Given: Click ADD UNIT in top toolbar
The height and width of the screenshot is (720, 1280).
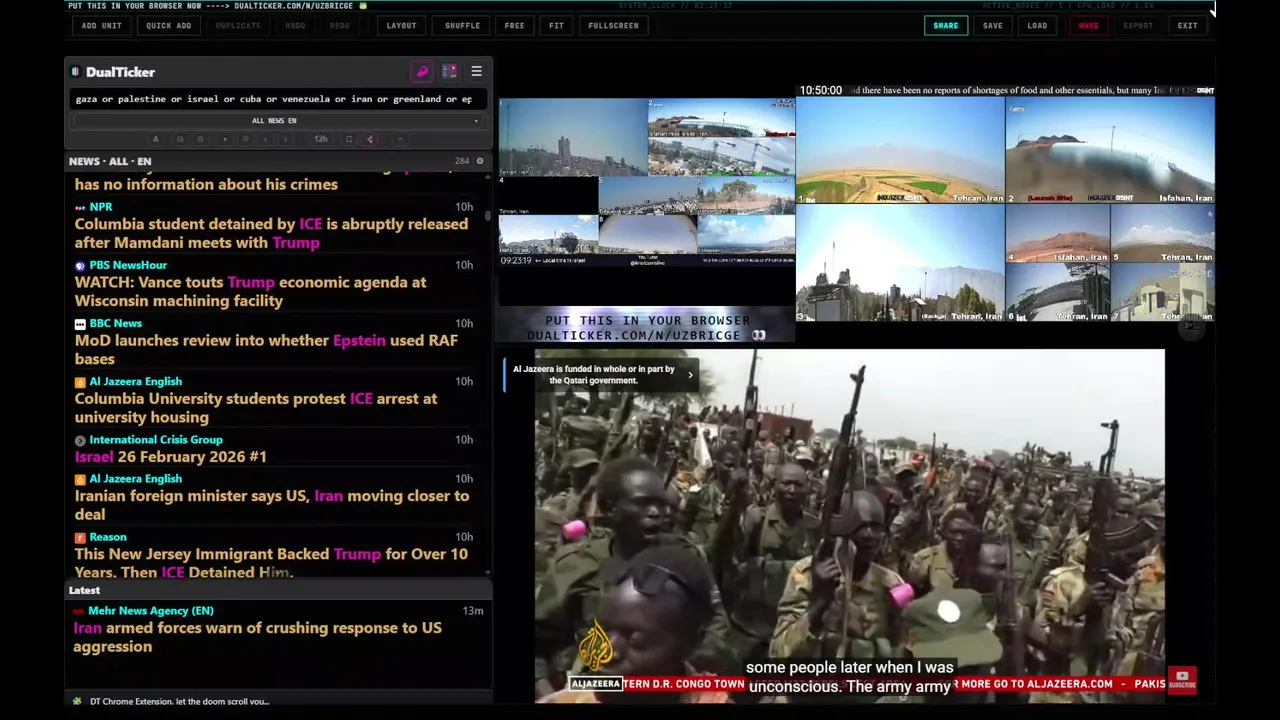Looking at the screenshot, I should point(102,25).
